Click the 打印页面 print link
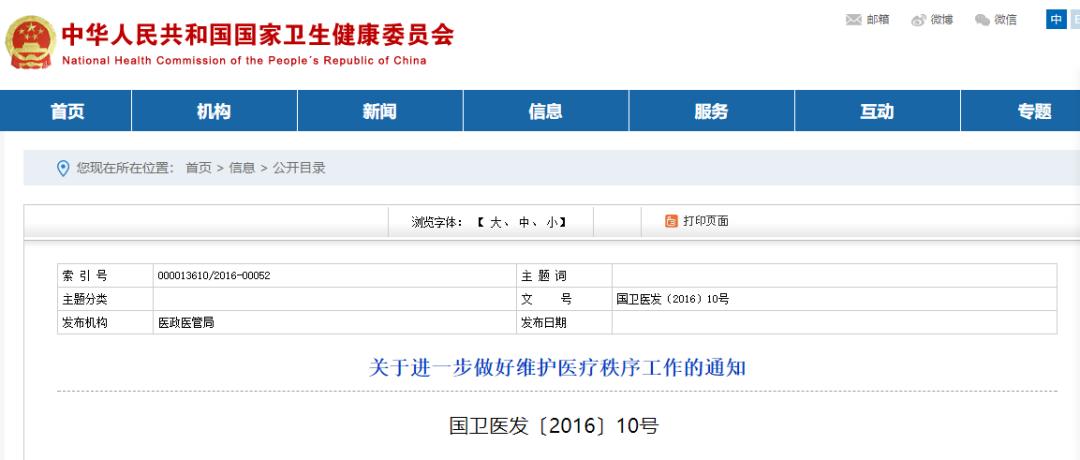The height and width of the screenshot is (460, 1080). click(x=705, y=221)
